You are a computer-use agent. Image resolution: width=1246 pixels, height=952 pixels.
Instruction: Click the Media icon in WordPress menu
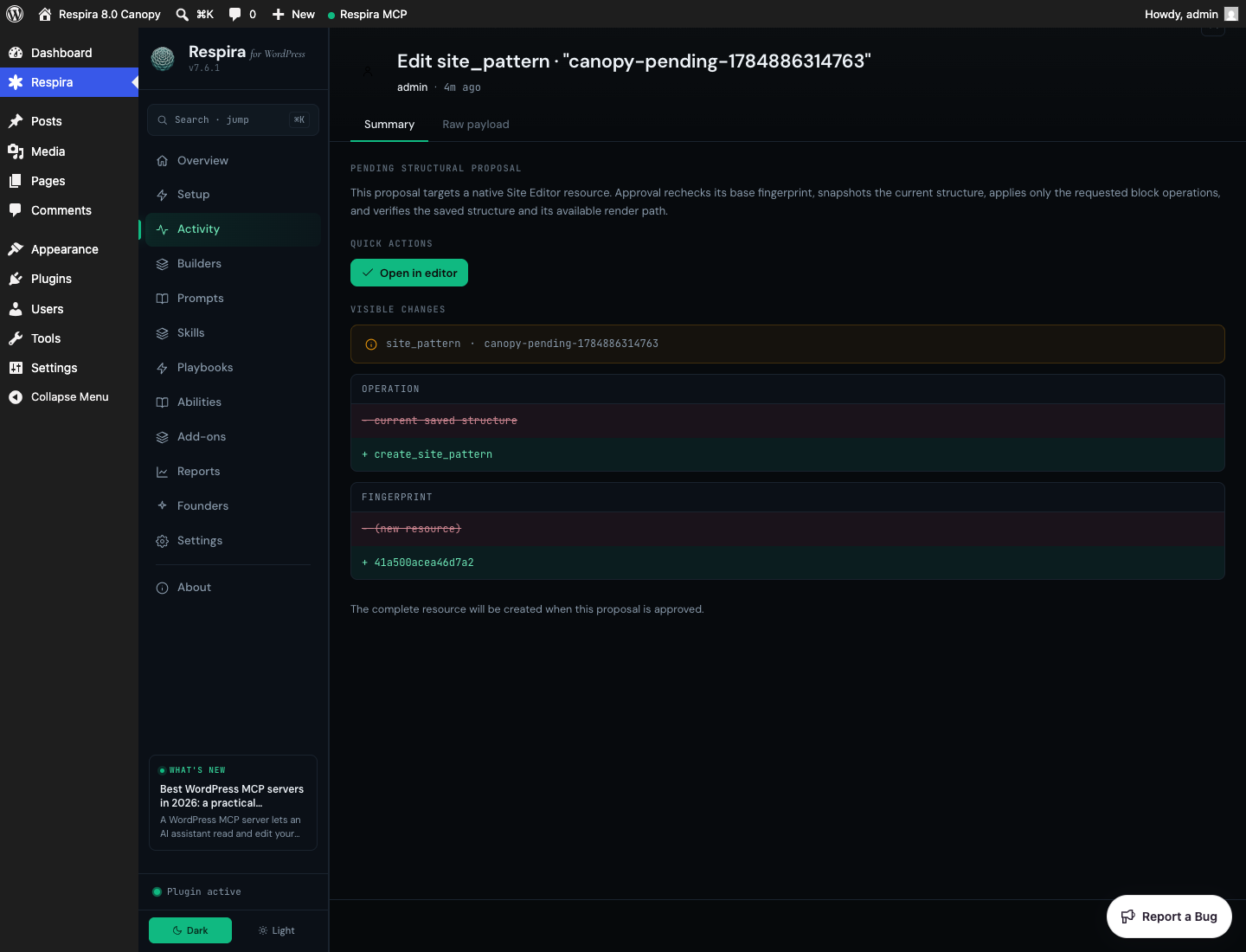click(x=16, y=151)
